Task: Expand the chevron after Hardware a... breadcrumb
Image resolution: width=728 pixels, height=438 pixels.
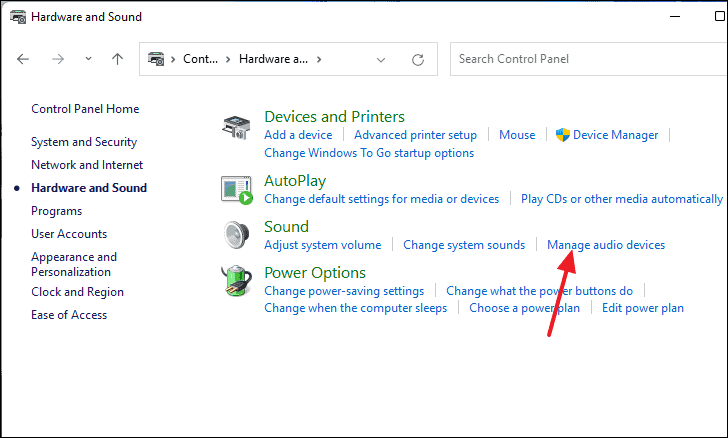Action: pos(319,59)
